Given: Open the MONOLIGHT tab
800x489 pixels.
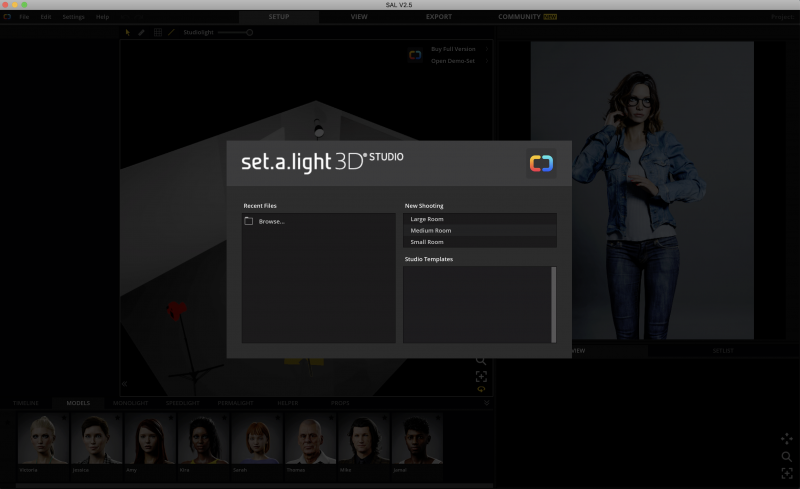Looking at the screenshot, I should (131, 403).
